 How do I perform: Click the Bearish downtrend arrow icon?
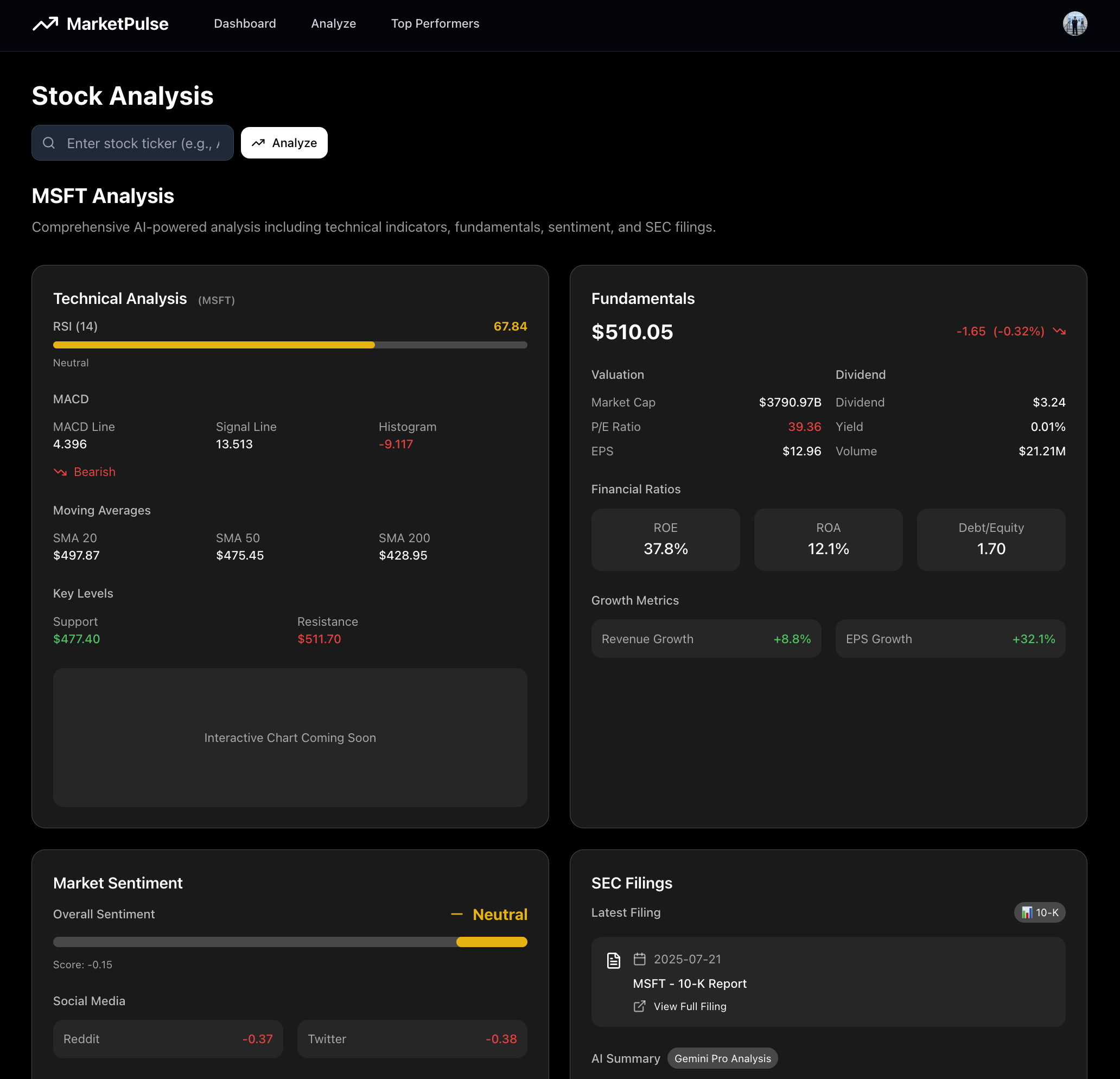tap(60, 472)
